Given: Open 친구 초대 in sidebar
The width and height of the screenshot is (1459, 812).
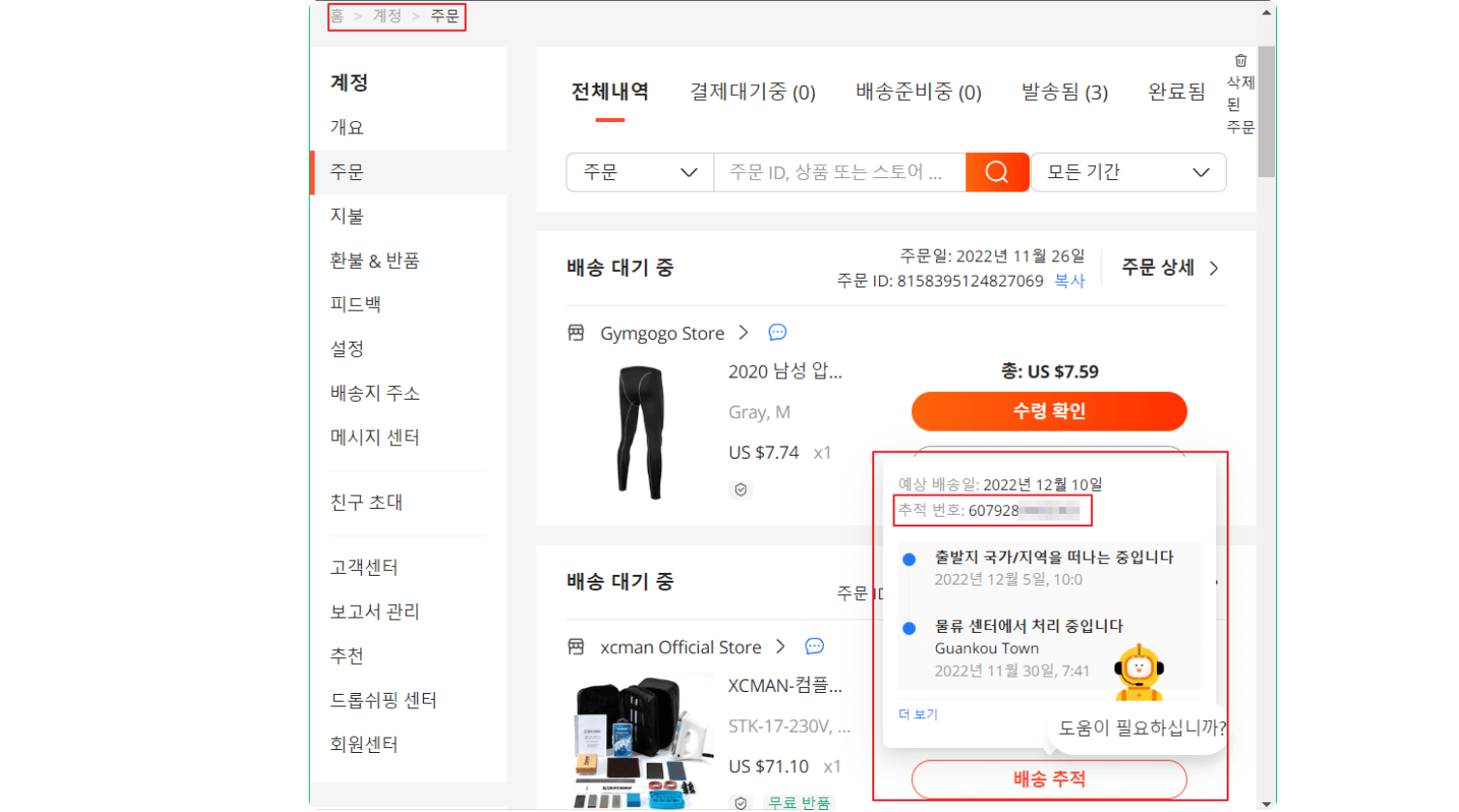Looking at the screenshot, I should click(x=366, y=502).
